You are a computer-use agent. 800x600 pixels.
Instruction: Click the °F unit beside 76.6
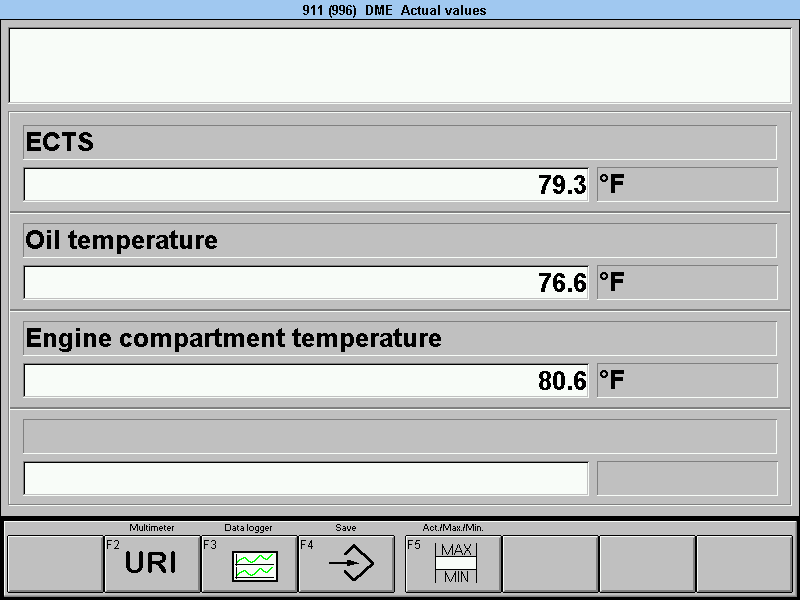click(687, 282)
